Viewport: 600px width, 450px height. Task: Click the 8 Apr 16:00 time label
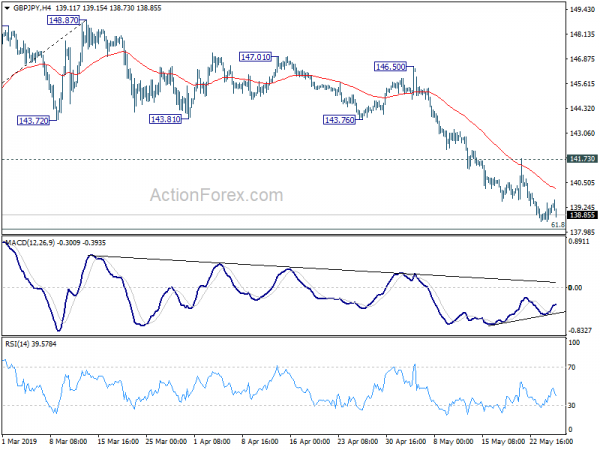(x=260, y=441)
